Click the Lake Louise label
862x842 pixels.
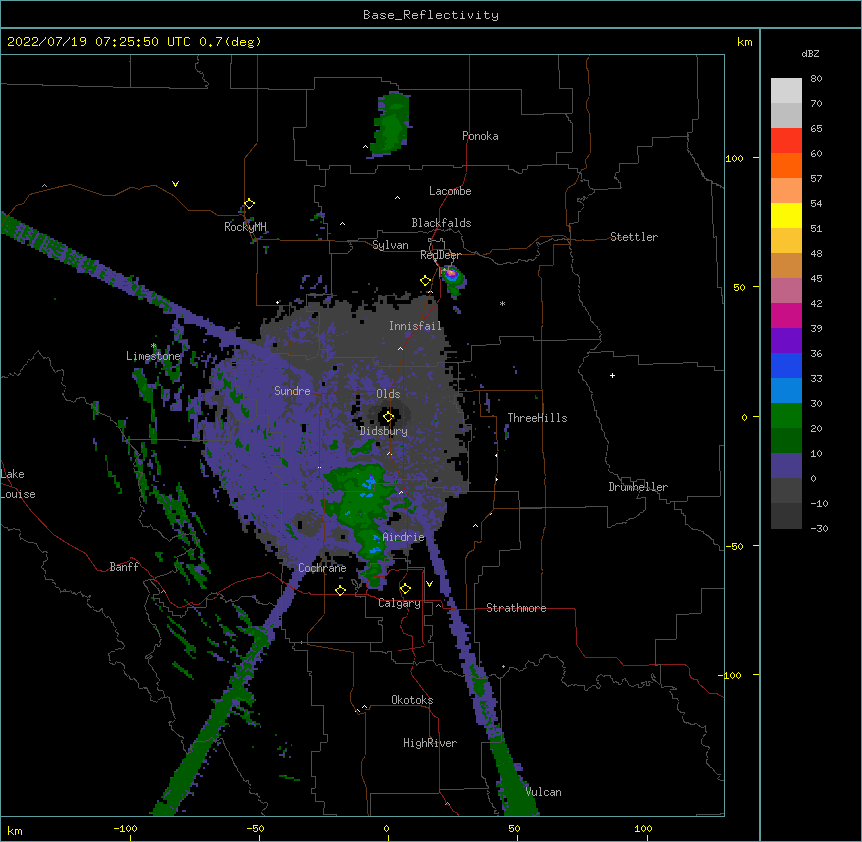(18, 484)
